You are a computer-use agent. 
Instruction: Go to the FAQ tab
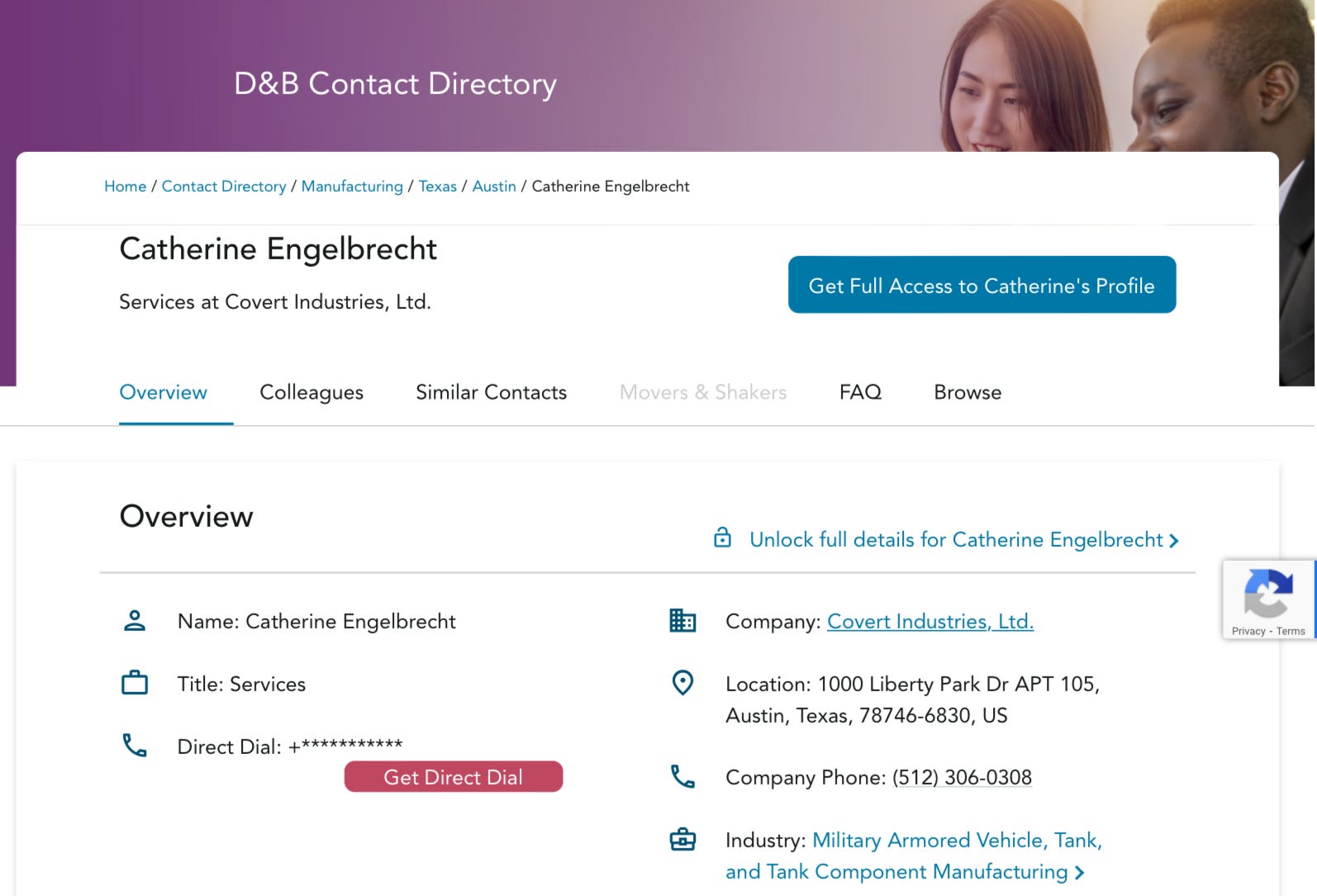click(861, 392)
